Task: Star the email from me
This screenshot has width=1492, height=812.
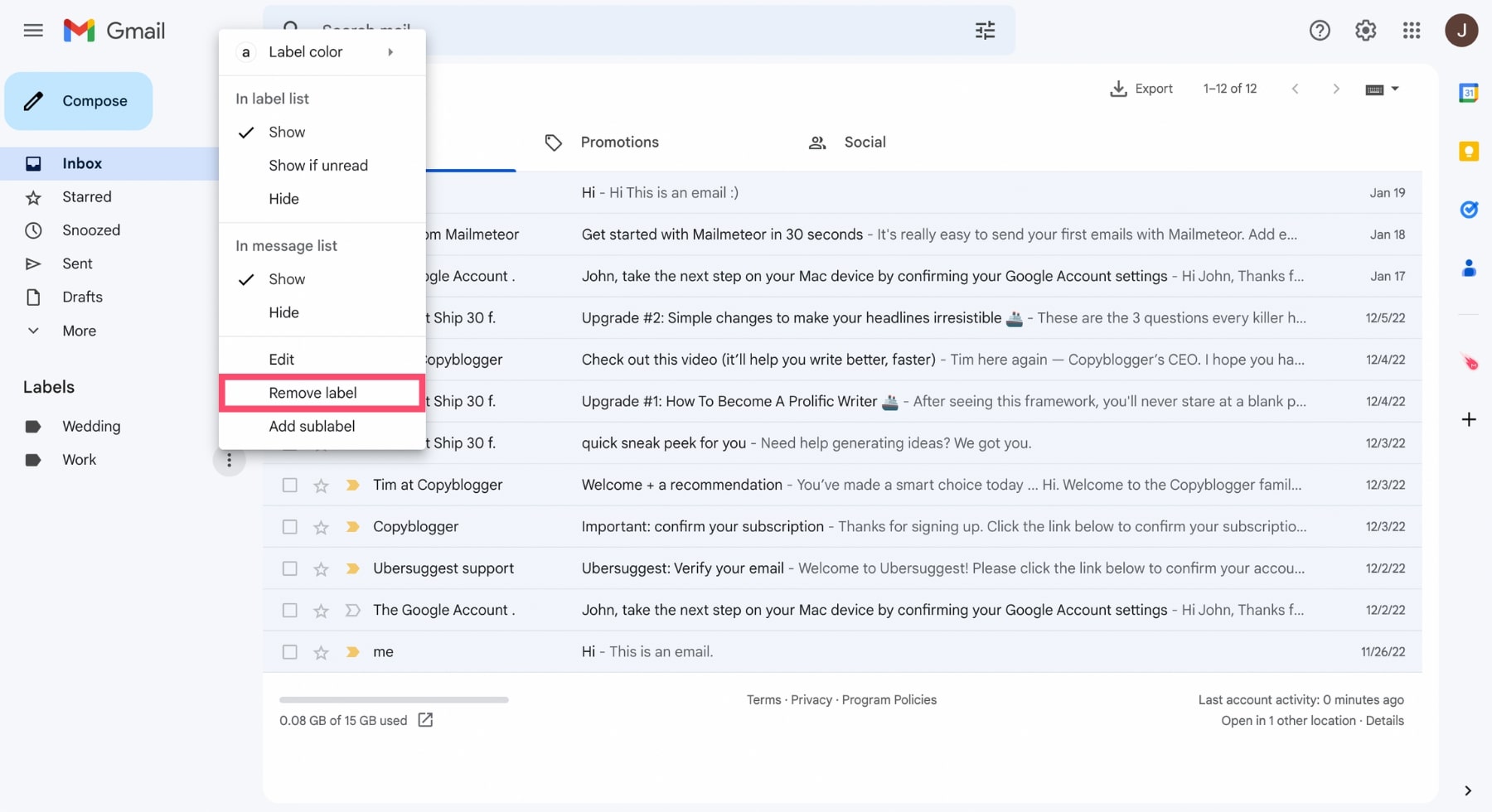Action: (321, 653)
